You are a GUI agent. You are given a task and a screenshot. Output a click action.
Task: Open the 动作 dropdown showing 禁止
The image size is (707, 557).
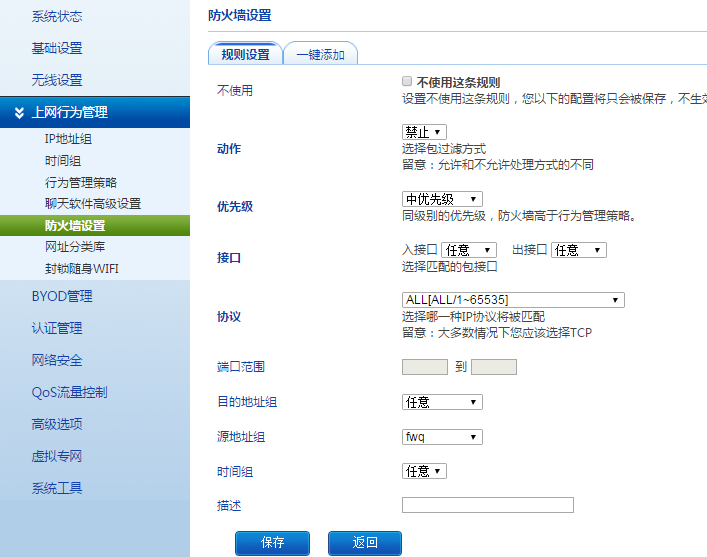424,132
